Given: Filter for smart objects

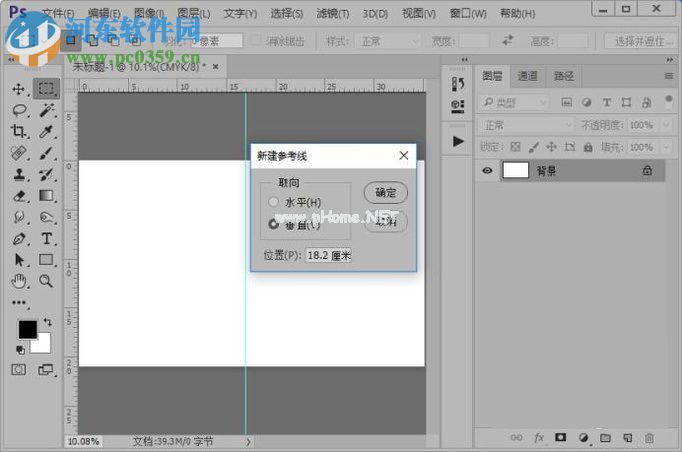Looking at the screenshot, I should tap(647, 102).
